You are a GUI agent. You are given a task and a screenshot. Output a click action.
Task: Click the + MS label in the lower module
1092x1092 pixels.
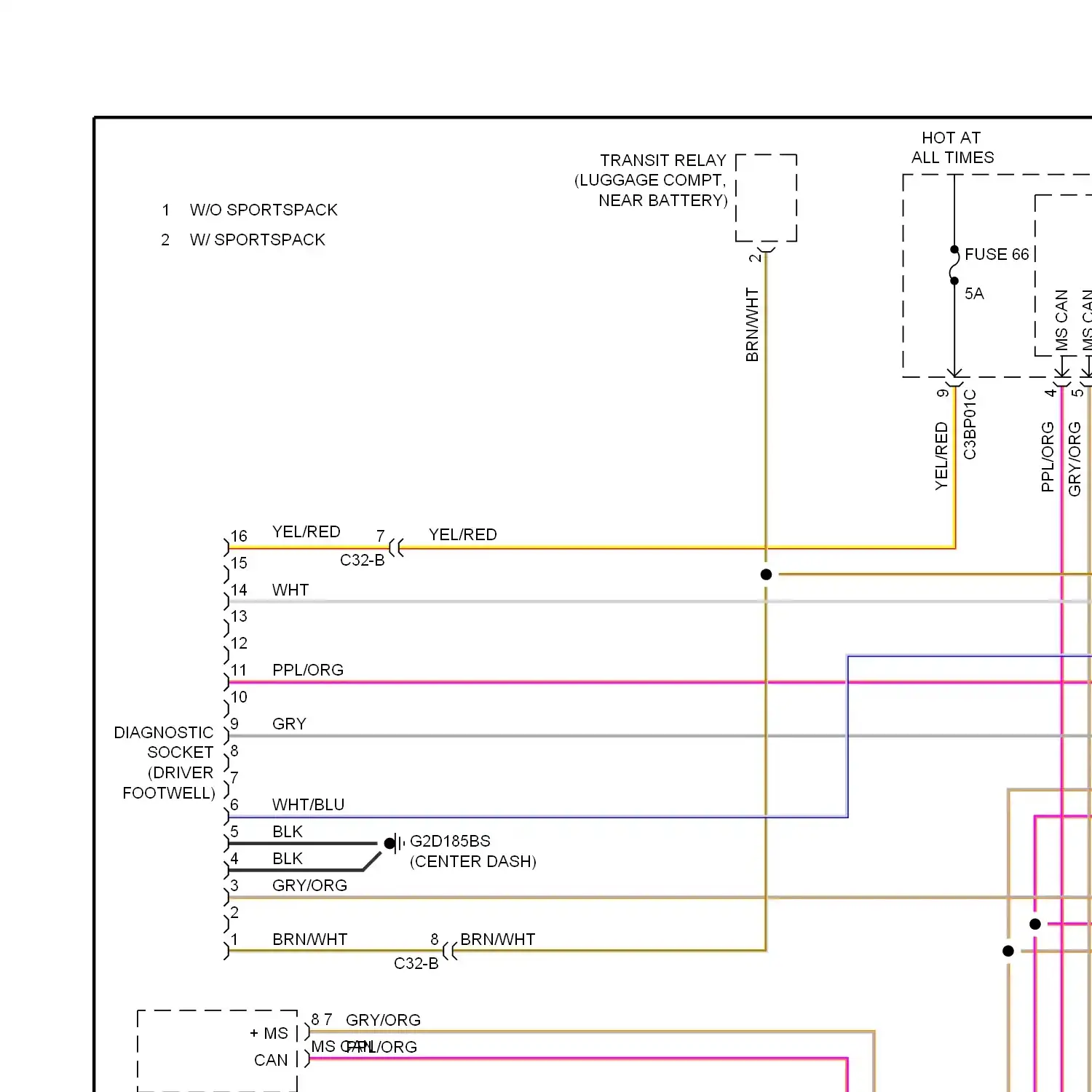(269, 1033)
